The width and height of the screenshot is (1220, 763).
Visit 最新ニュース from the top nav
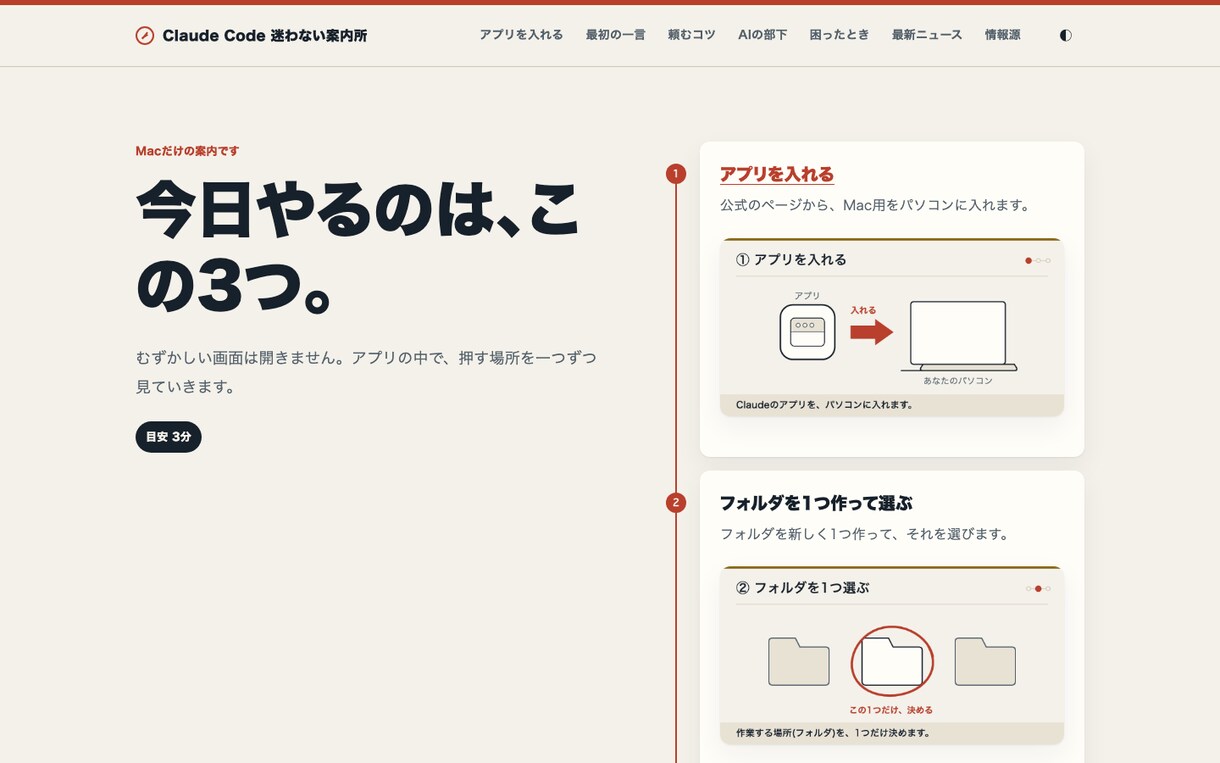(x=927, y=35)
